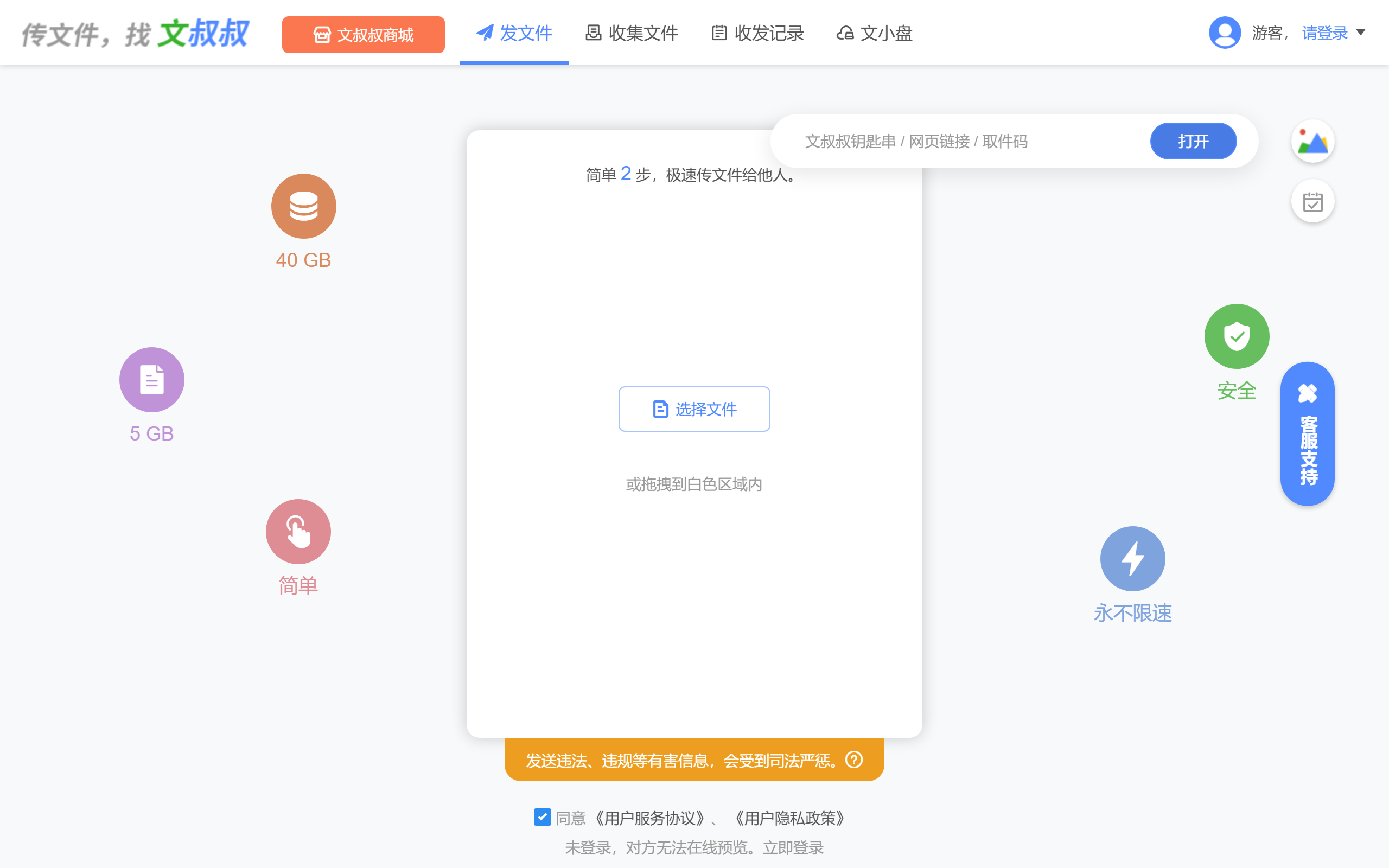Click the 5 GB file icon
The width and height of the screenshot is (1389, 868).
click(151, 379)
